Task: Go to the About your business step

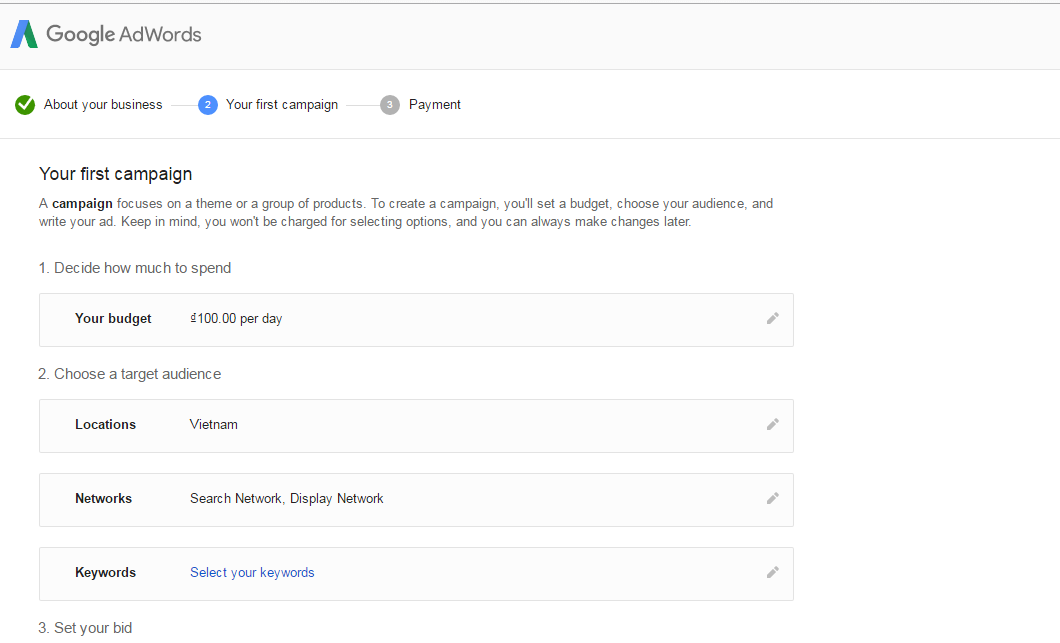Action: click(x=103, y=105)
